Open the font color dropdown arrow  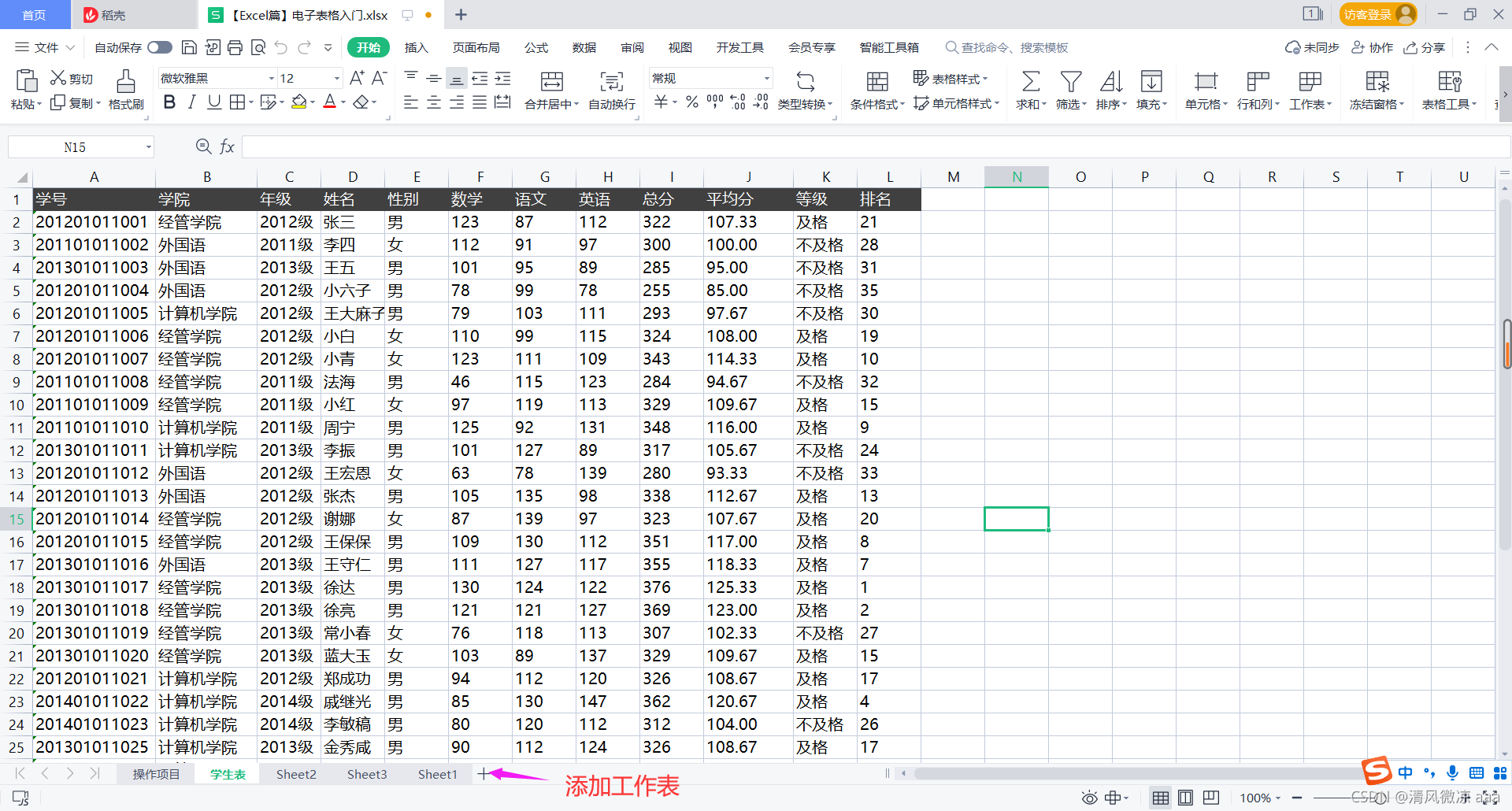click(343, 102)
